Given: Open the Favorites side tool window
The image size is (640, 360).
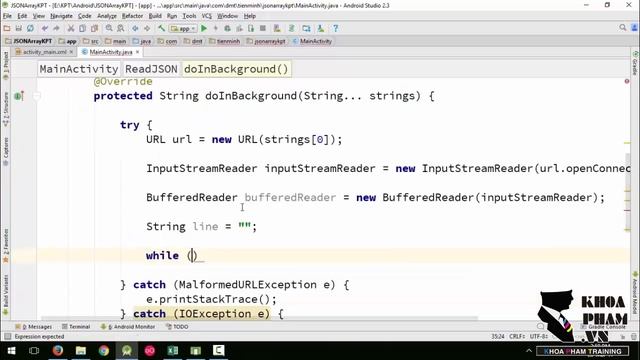Looking at the screenshot, I should click(6, 245).
